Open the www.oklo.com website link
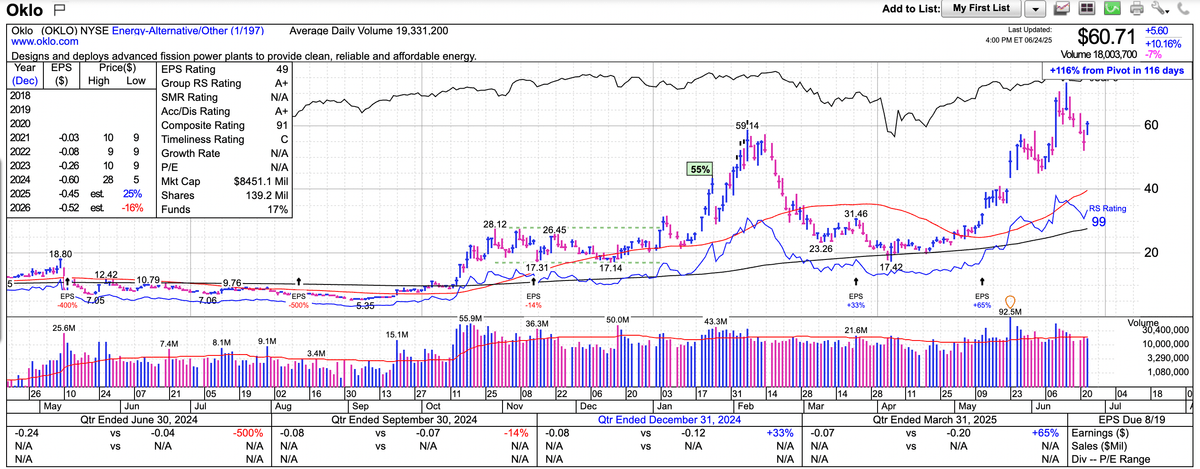The height and width of the screenshot is (469, 1200). click(x=45, y=43)
